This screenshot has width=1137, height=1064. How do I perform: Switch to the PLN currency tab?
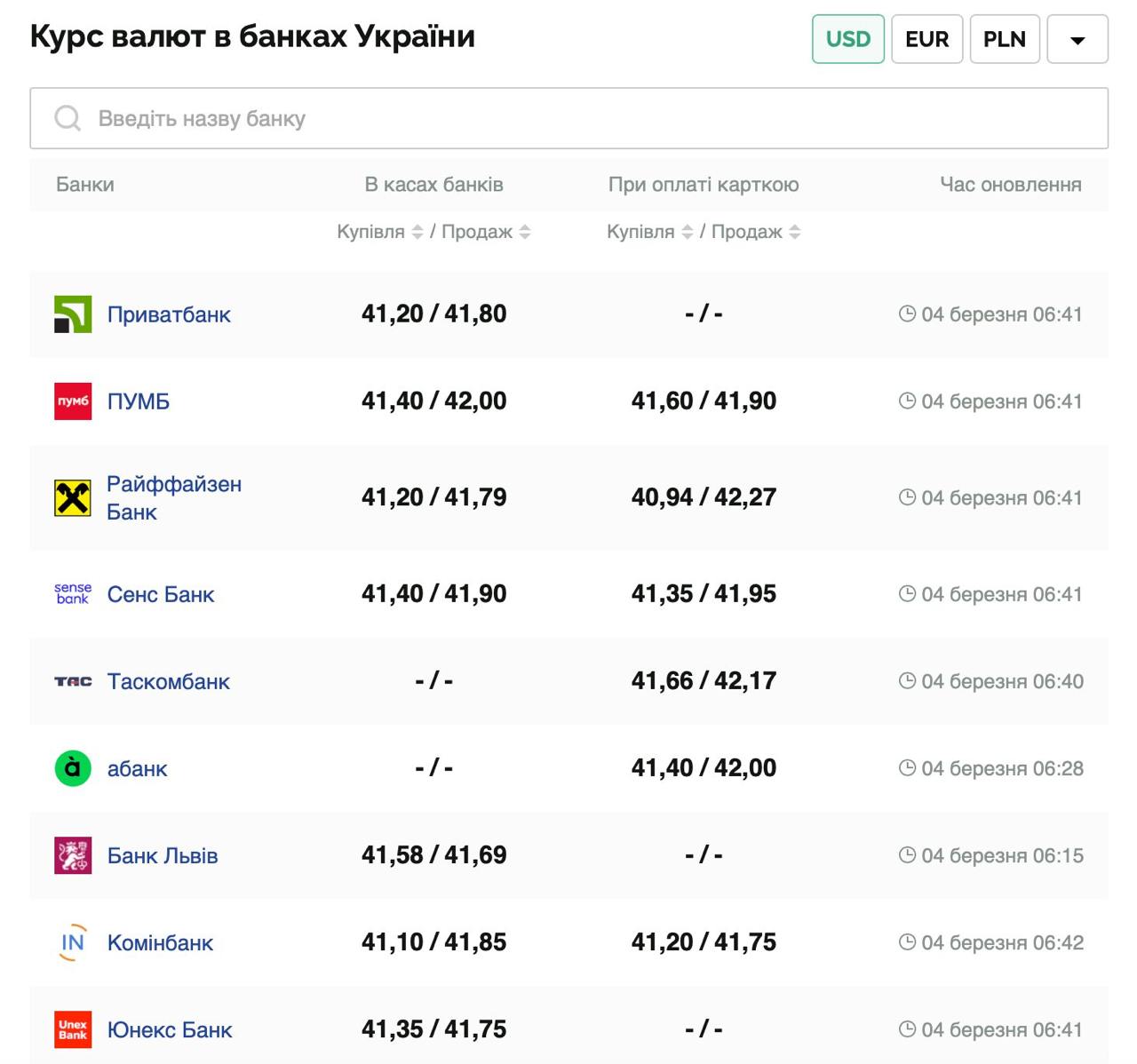[1005, 39]
